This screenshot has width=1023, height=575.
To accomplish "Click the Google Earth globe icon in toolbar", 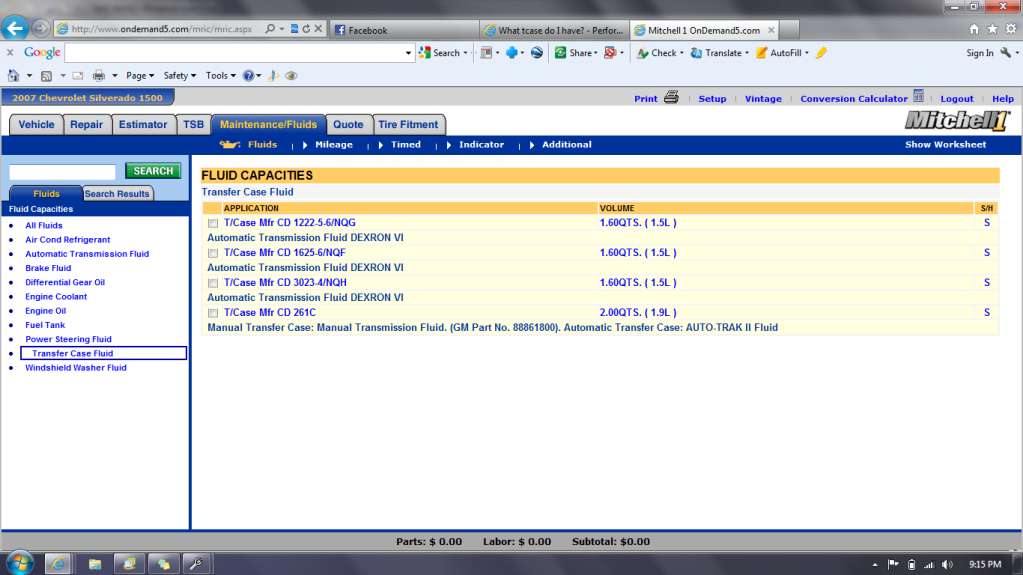I will click(x=537, y=53).
